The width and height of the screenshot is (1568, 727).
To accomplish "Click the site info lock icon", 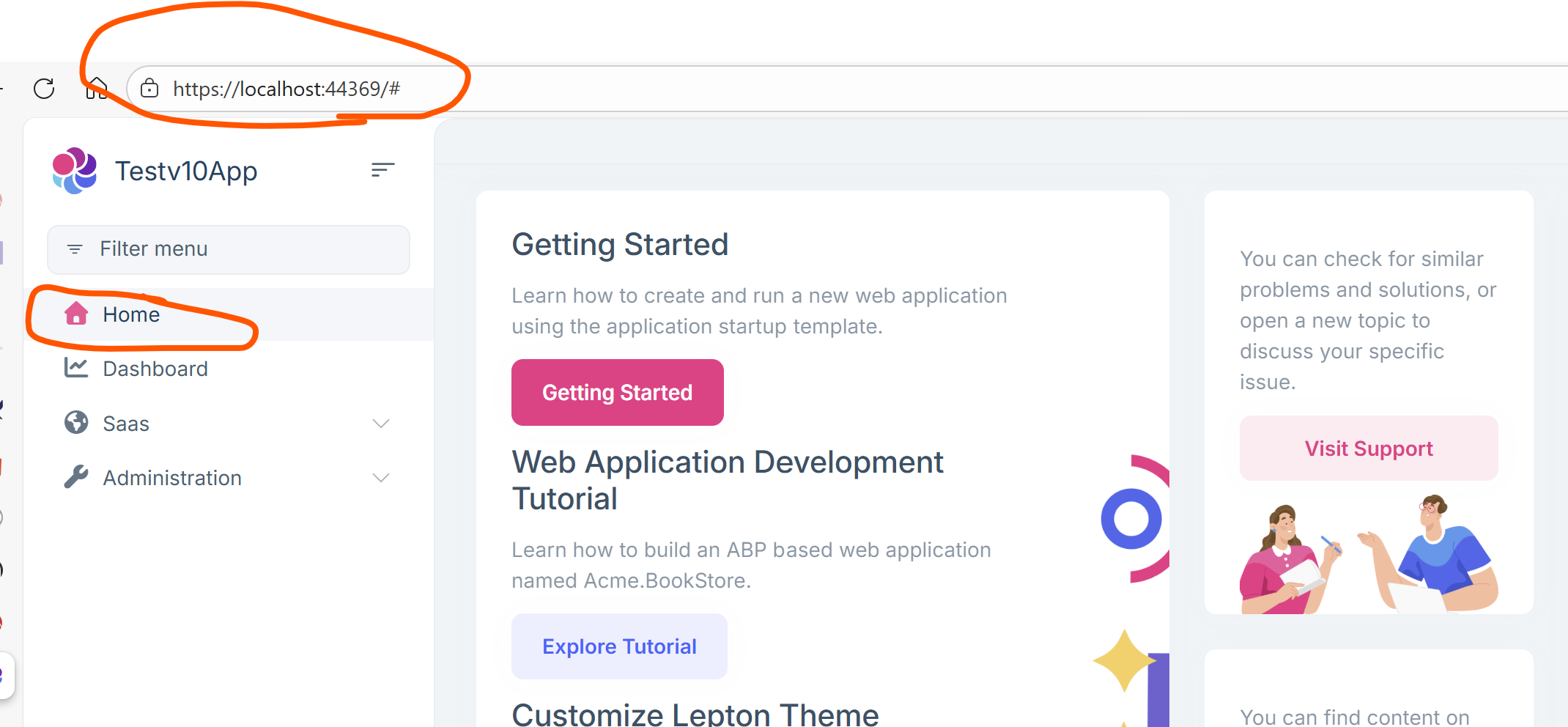I will pyautogui.click(x=149, y=89).
